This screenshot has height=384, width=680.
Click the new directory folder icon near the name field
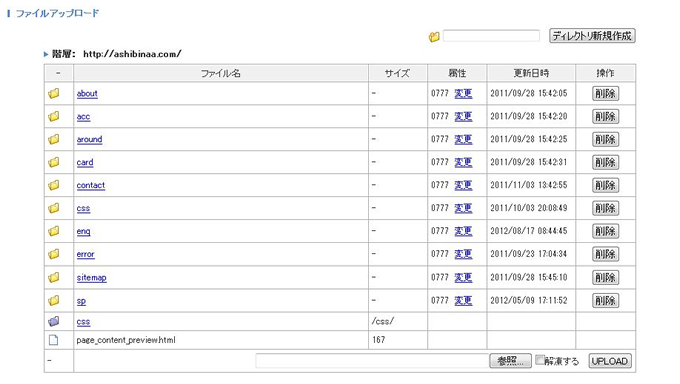pyautogui.click(x=434, y=37)
